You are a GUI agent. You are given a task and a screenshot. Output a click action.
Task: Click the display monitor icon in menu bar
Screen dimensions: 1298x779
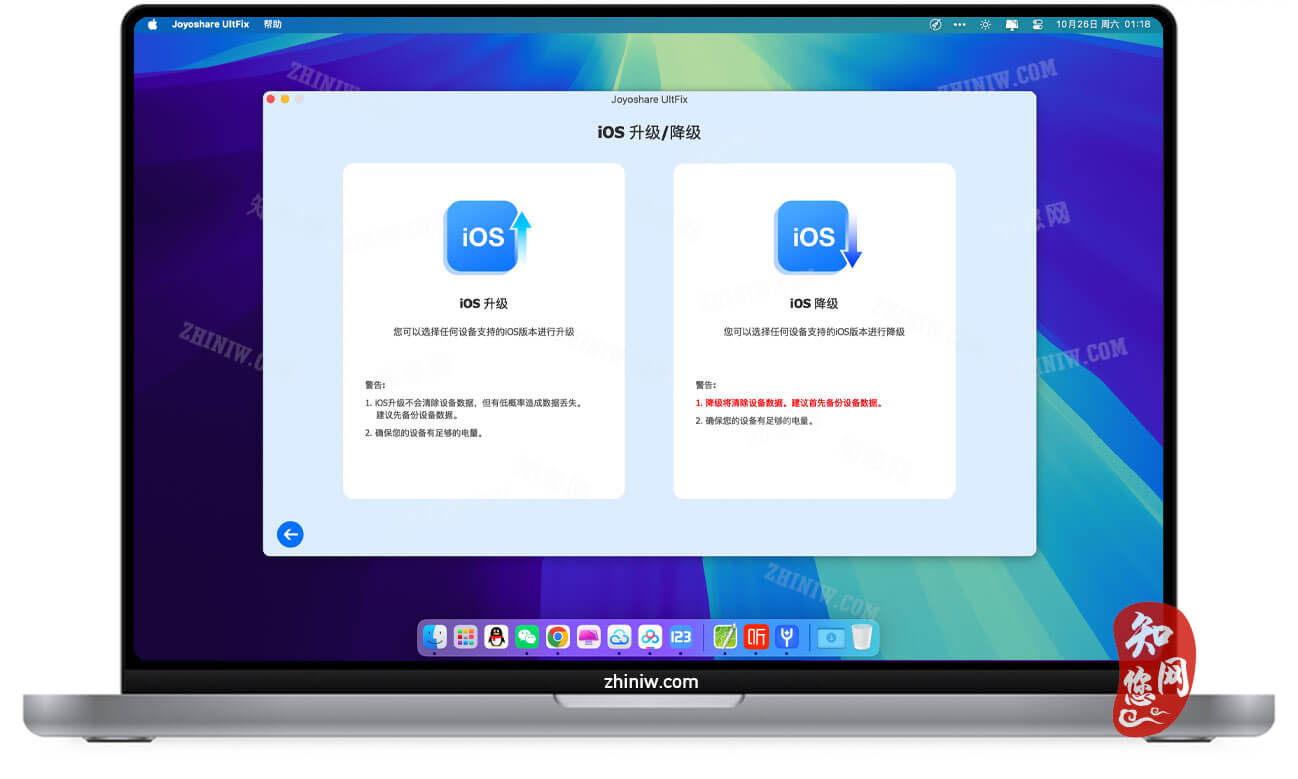[x=1012, y=24]
